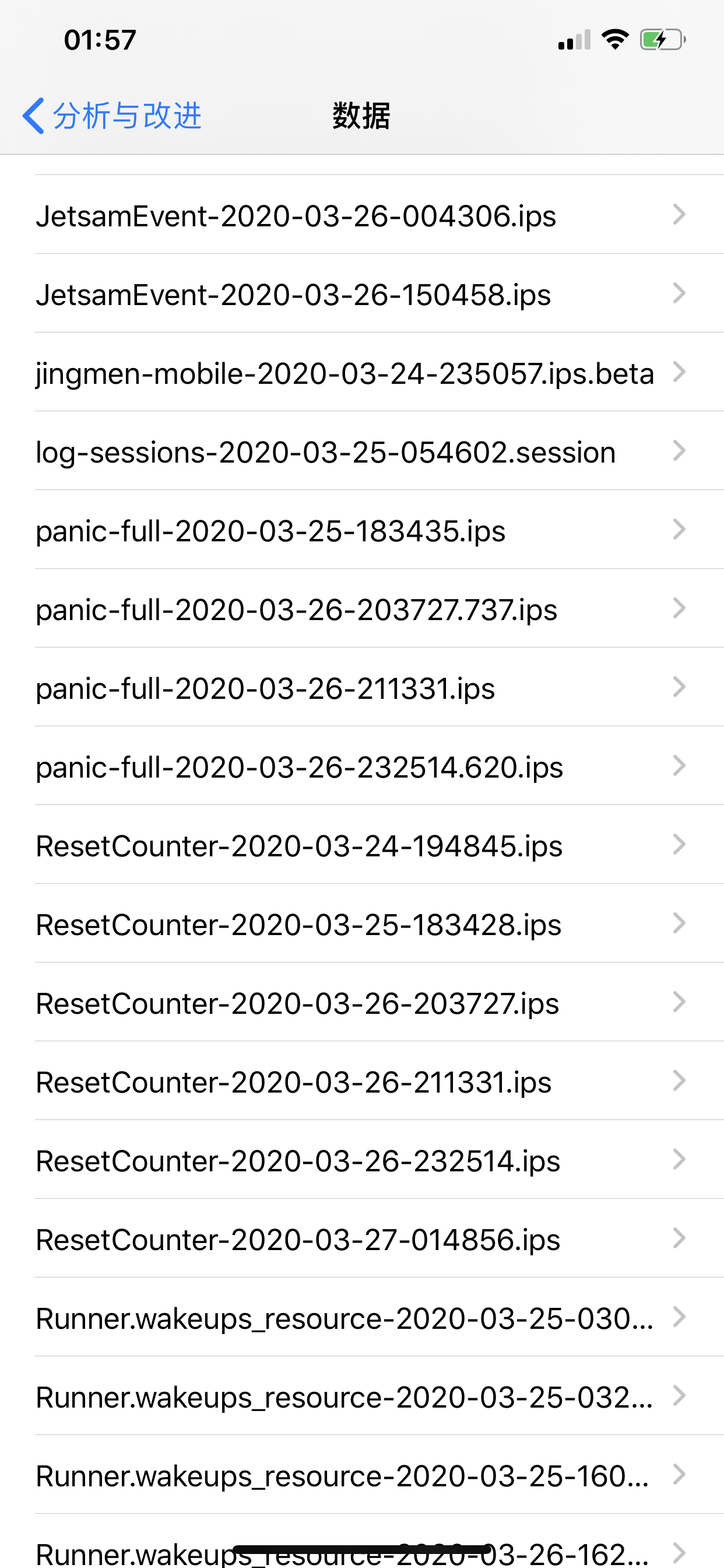Tap the back arrow chevron icon

(33, 115)
